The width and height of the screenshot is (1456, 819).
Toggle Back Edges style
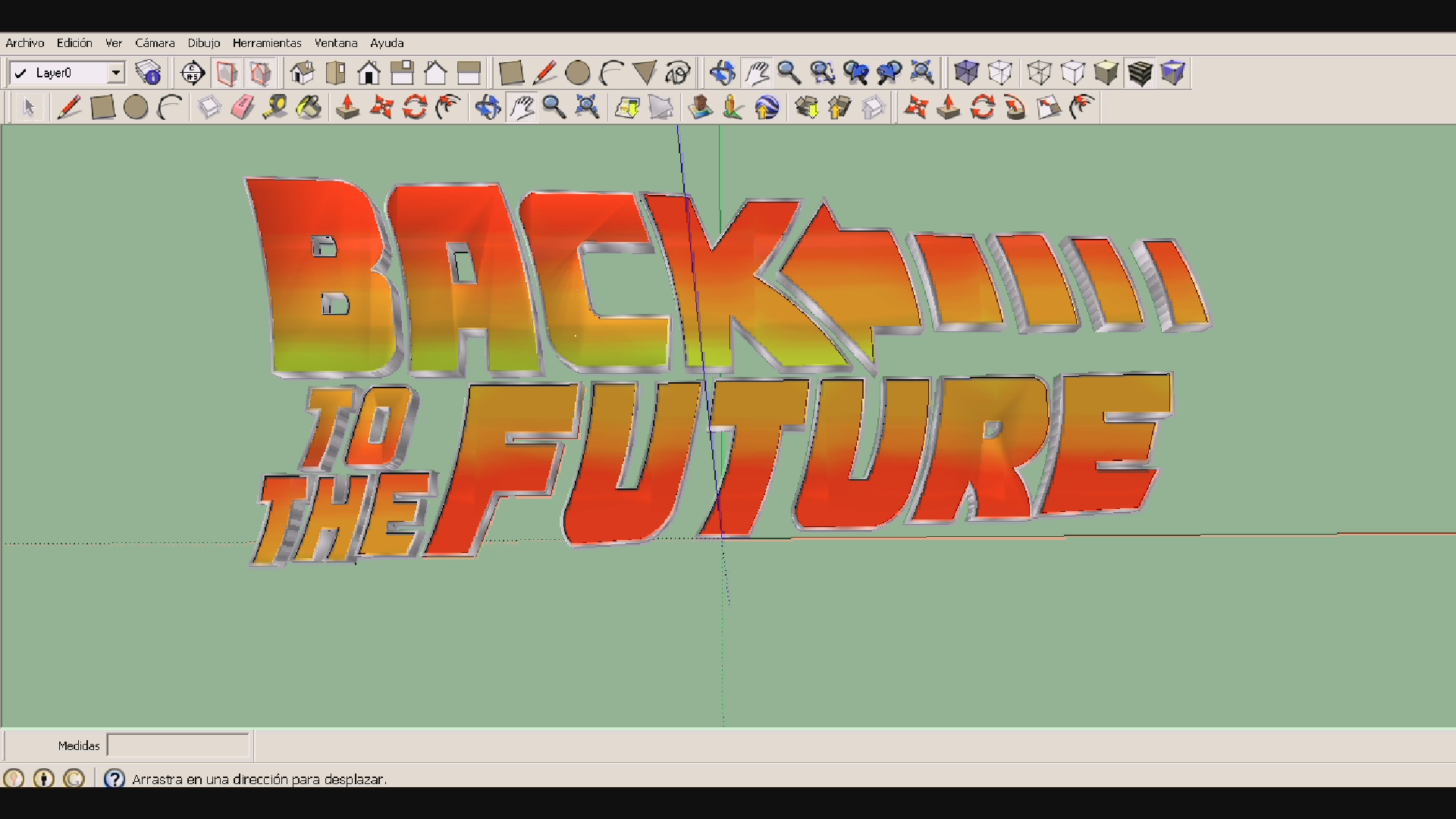pos(1000,73)
